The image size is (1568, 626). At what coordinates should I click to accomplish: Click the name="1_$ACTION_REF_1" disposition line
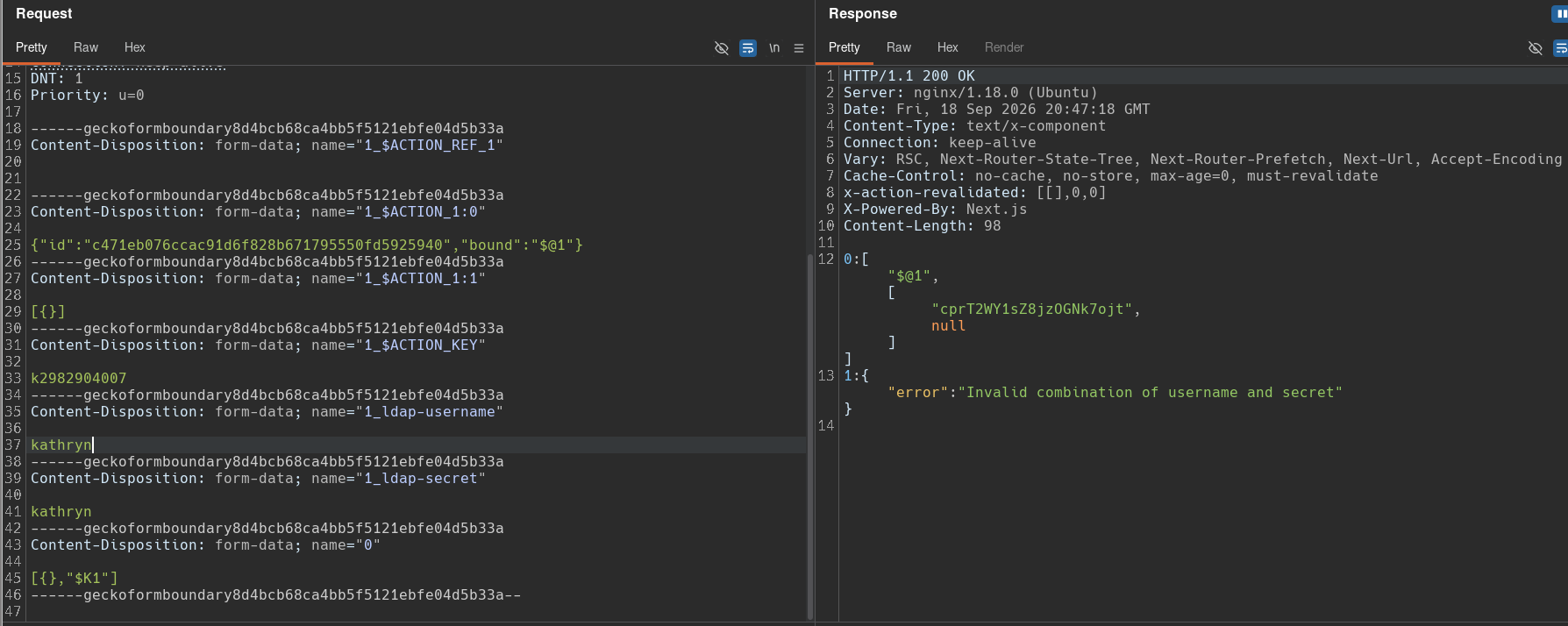pyautogui.click(x=267, y=146)
